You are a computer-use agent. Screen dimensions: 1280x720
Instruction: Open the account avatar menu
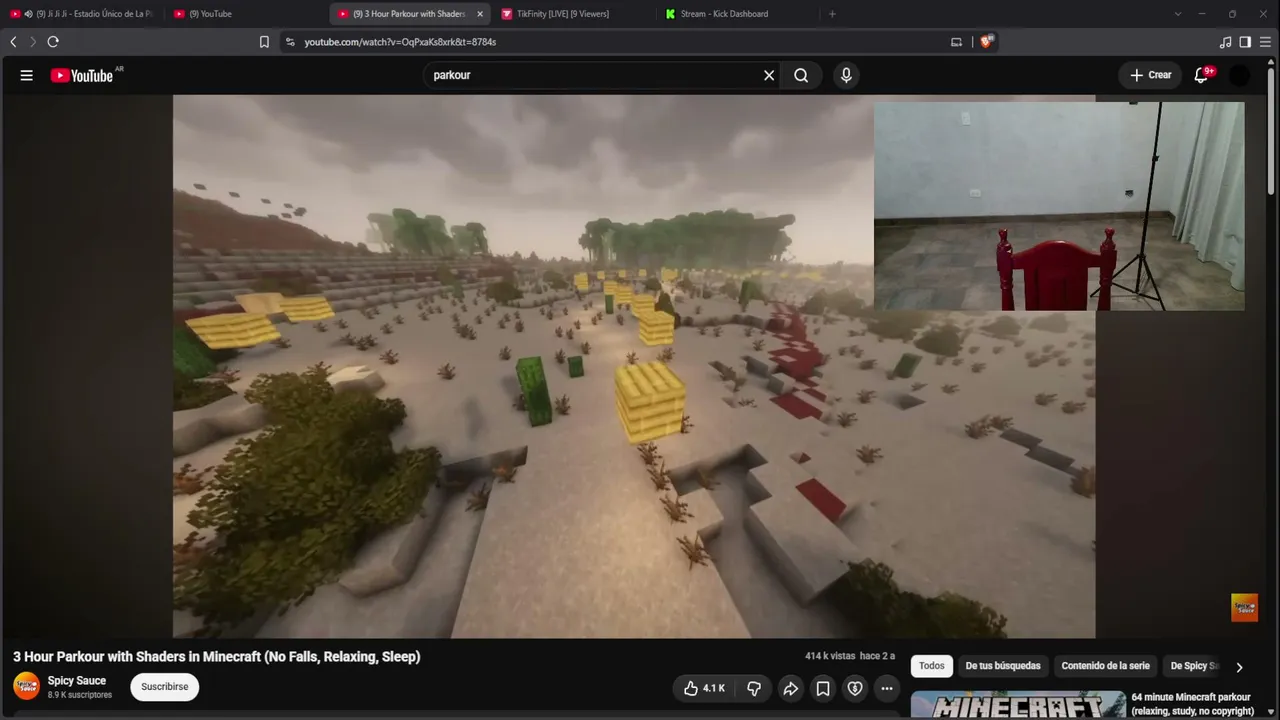pyautogui.click(x=1239, y=75)
